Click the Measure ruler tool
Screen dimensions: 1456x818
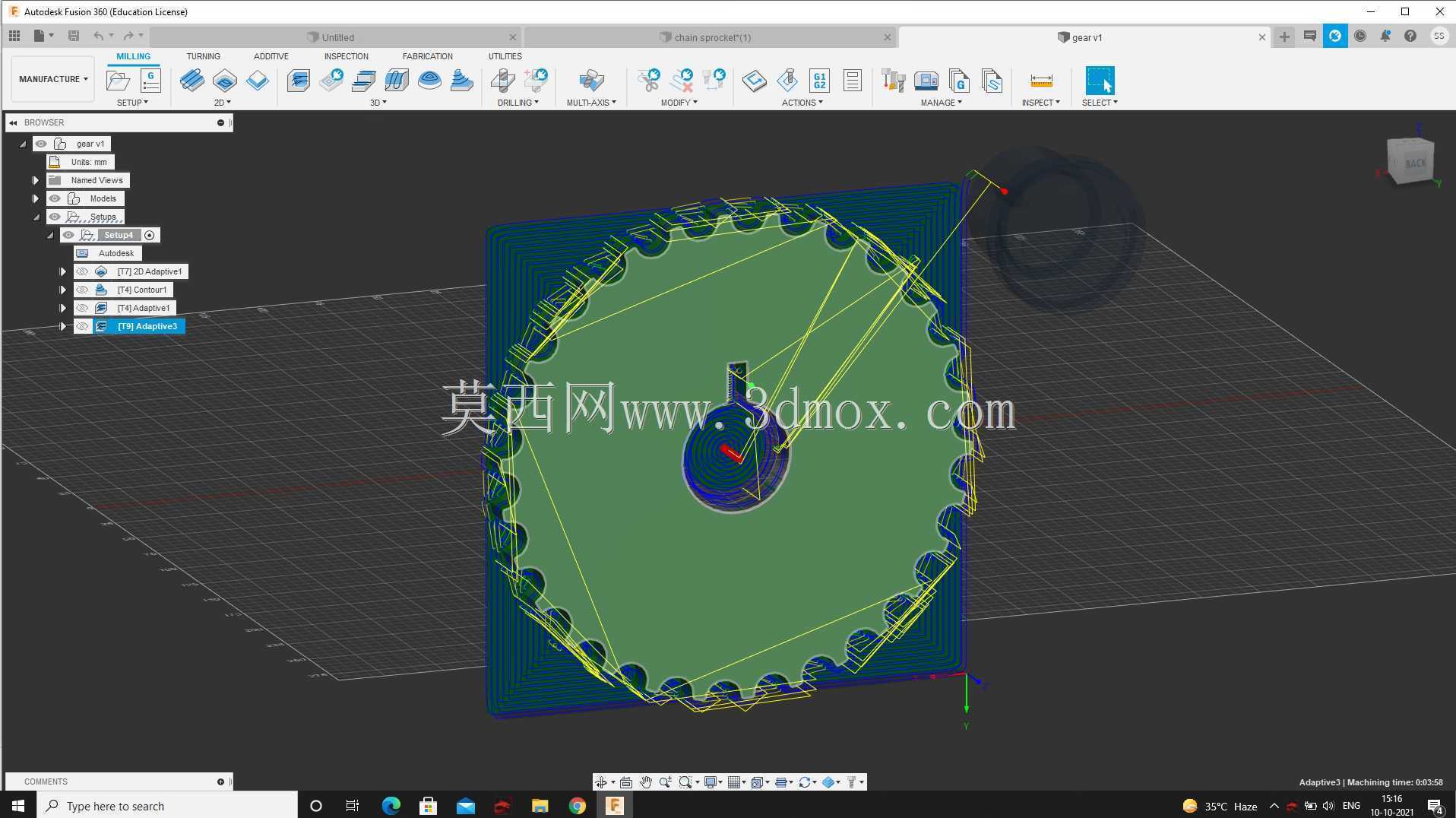coord(1041,81)
